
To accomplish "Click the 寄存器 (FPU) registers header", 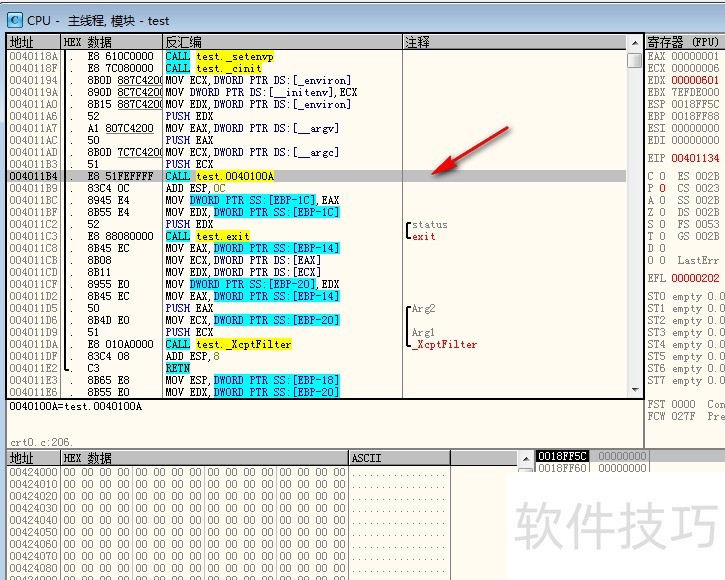I will click(684, 43).
